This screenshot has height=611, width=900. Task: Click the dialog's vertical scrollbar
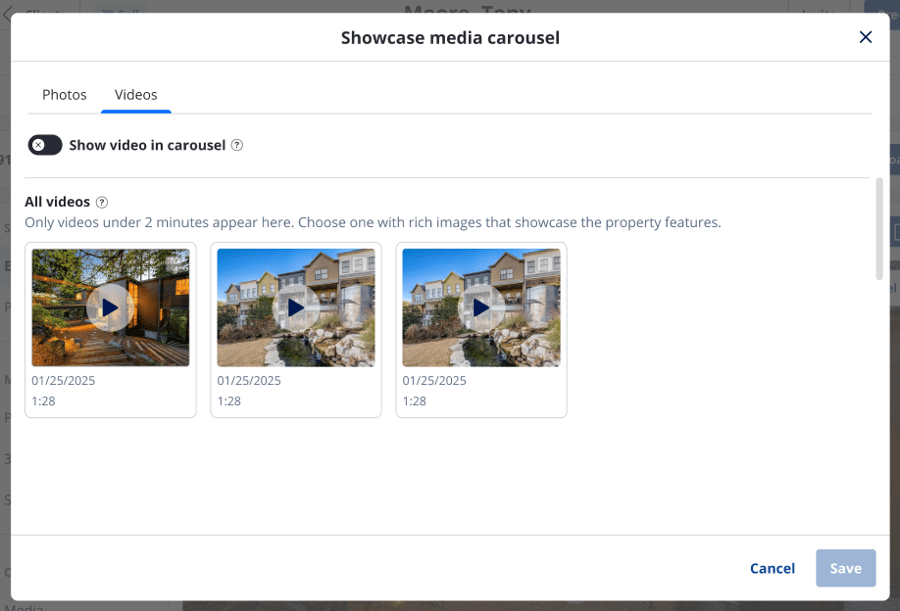879,228
